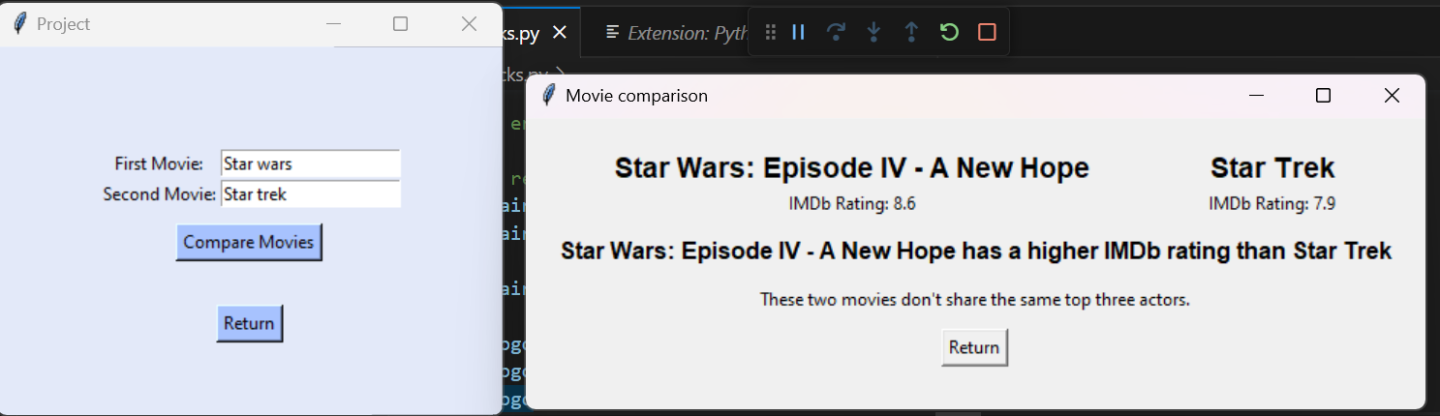Grab the debug toolbar drag handle

[x=770, y=32]
